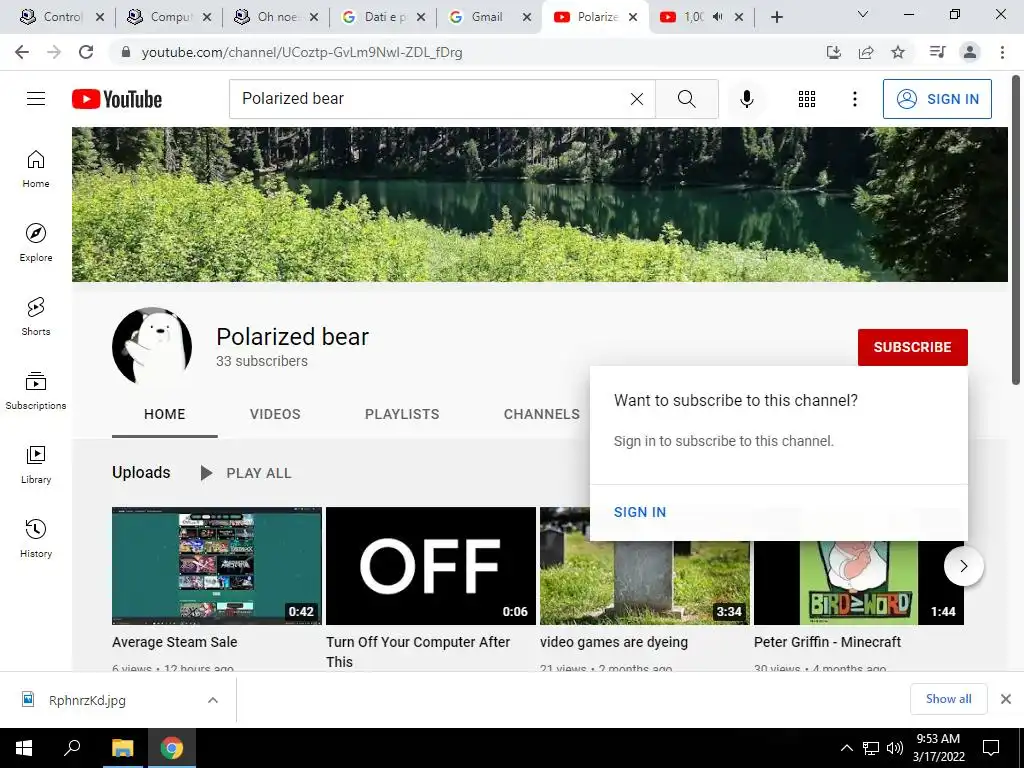The width and height of the screenshot is (1024, 768).
Task: Open the YouTube apps grid icon
Action: (807, 99)
